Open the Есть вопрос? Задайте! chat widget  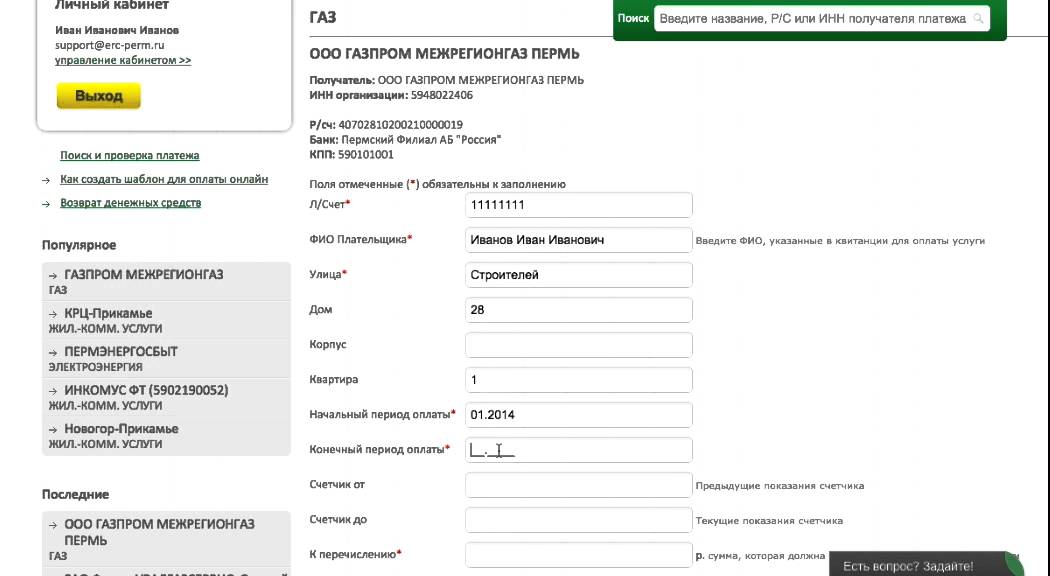(x=927, y=565)
